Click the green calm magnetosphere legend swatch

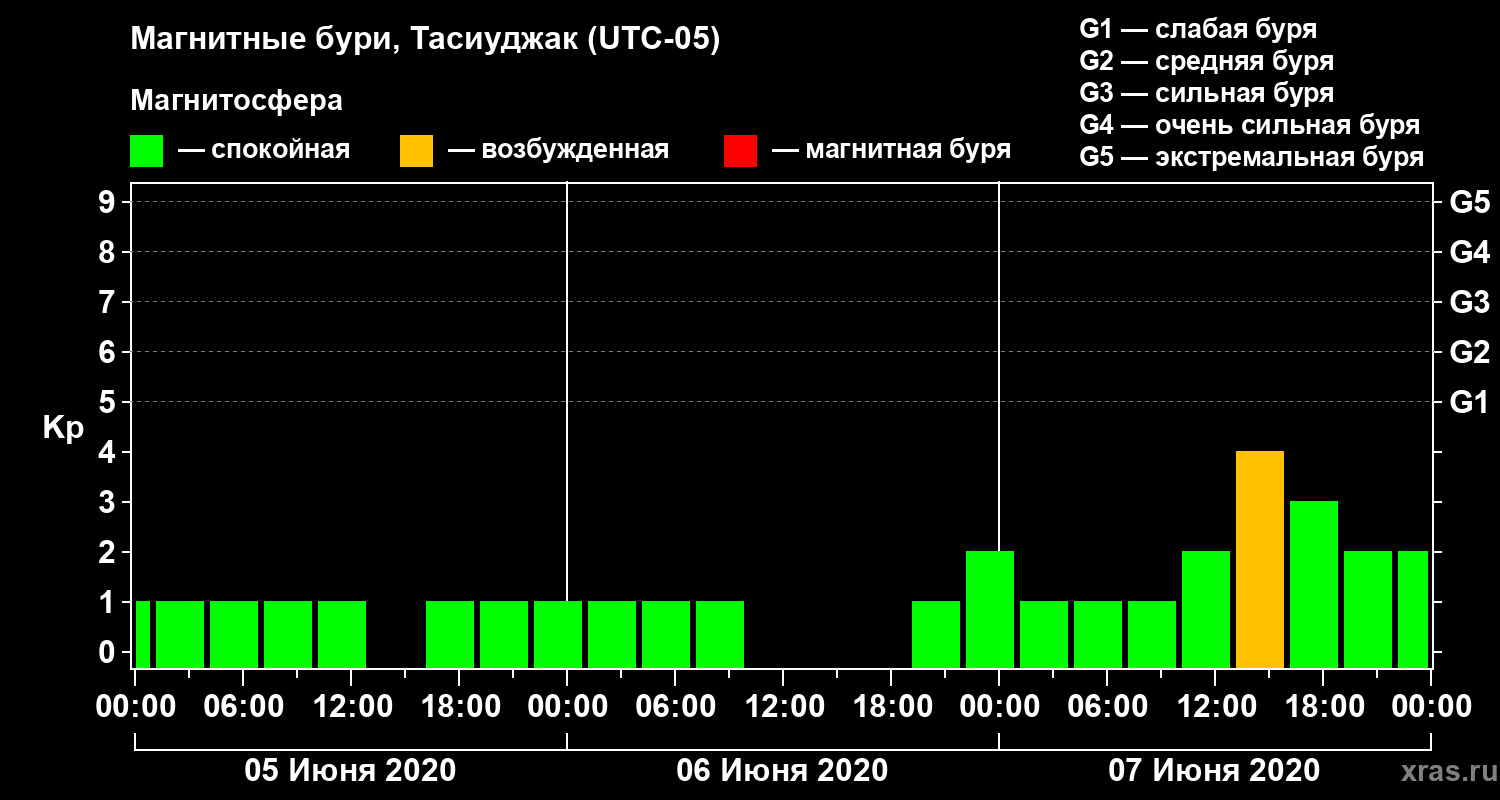(x=146, y=151)
